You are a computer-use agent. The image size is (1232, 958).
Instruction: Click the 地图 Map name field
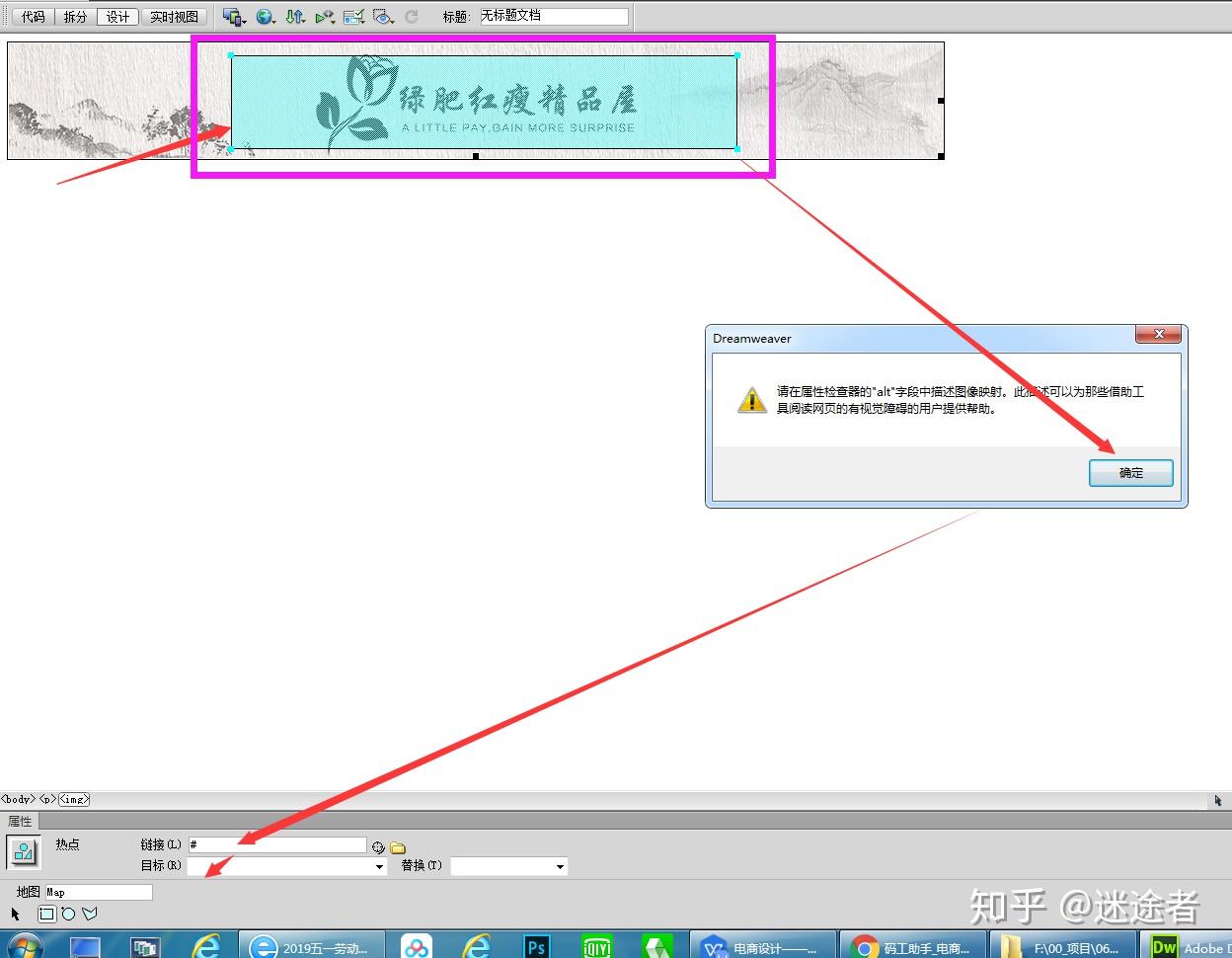click(99, 892)
